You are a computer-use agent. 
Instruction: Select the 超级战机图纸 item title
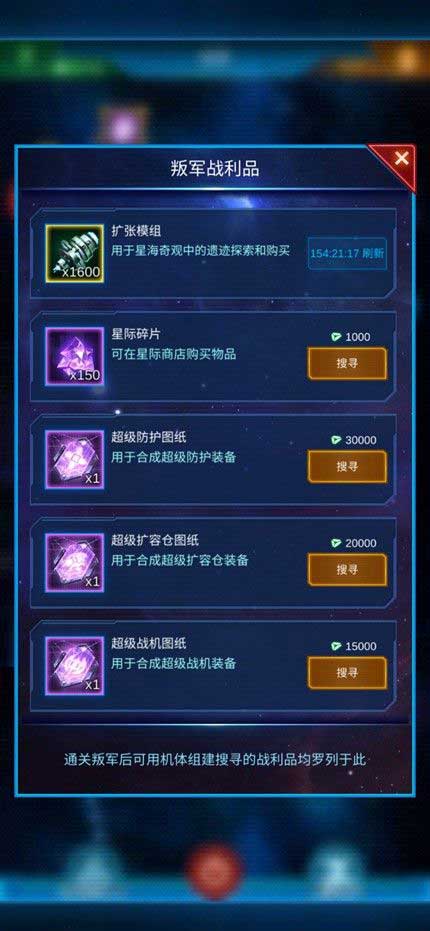point(149,644)
